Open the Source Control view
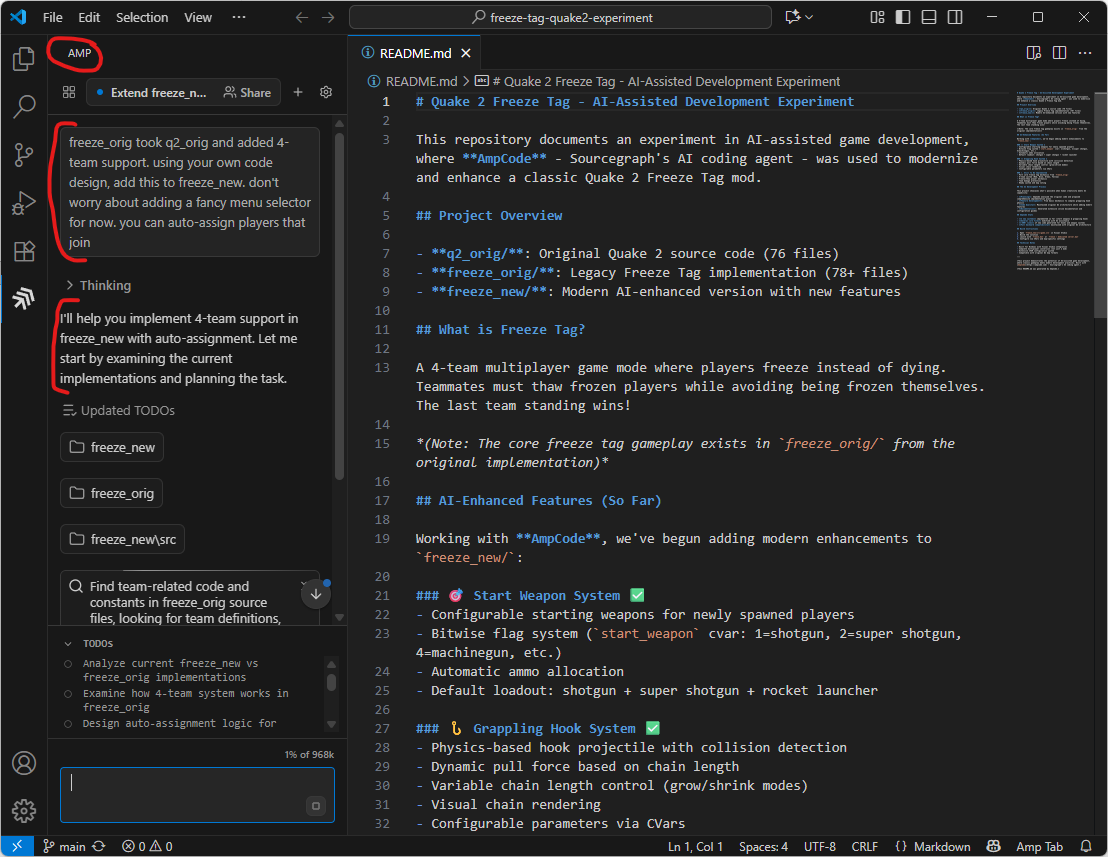Image resolution: width=1108 pixels, height=857 pixels. pyautogui.click(x=24, y=155)
